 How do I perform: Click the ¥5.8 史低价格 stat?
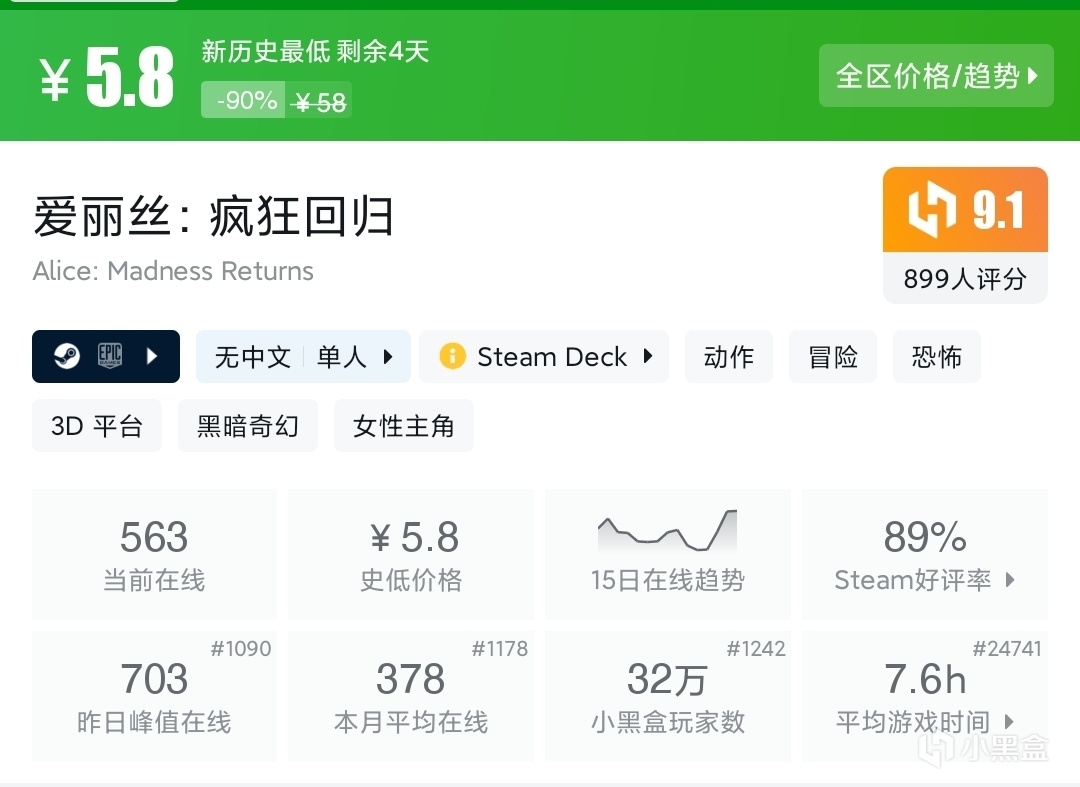[411, 554]
